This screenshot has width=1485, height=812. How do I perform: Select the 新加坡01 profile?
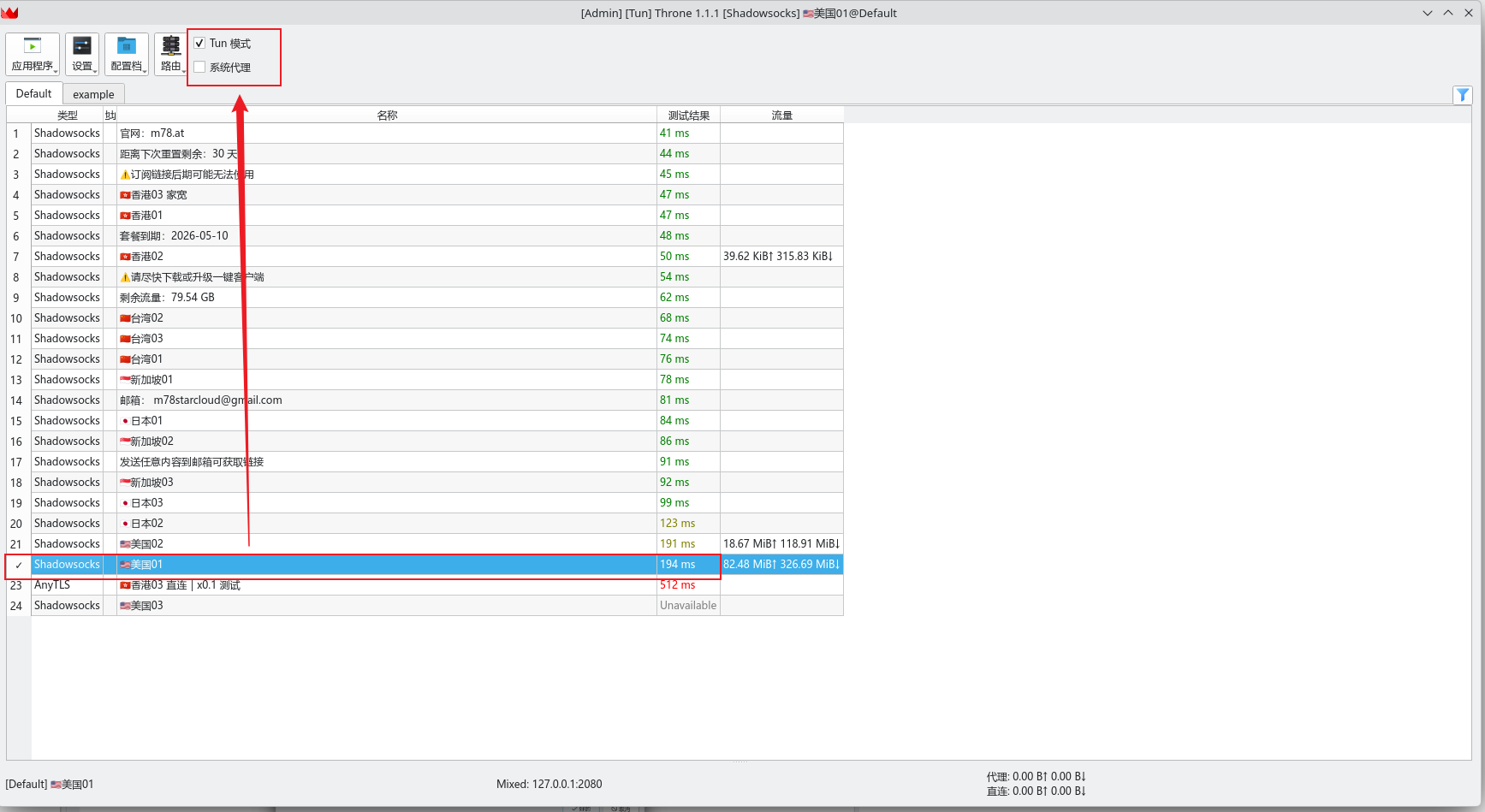pyautogui.click(x=425, y=379)
